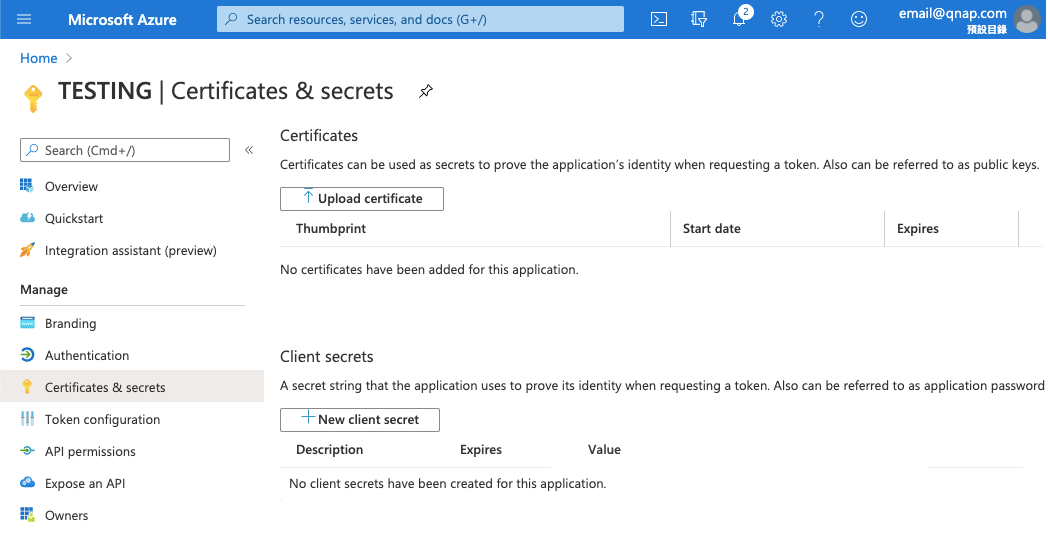Select Authentication in the Manage section
The height and width of the screenshot is (534, 1048).
(87, 356)
